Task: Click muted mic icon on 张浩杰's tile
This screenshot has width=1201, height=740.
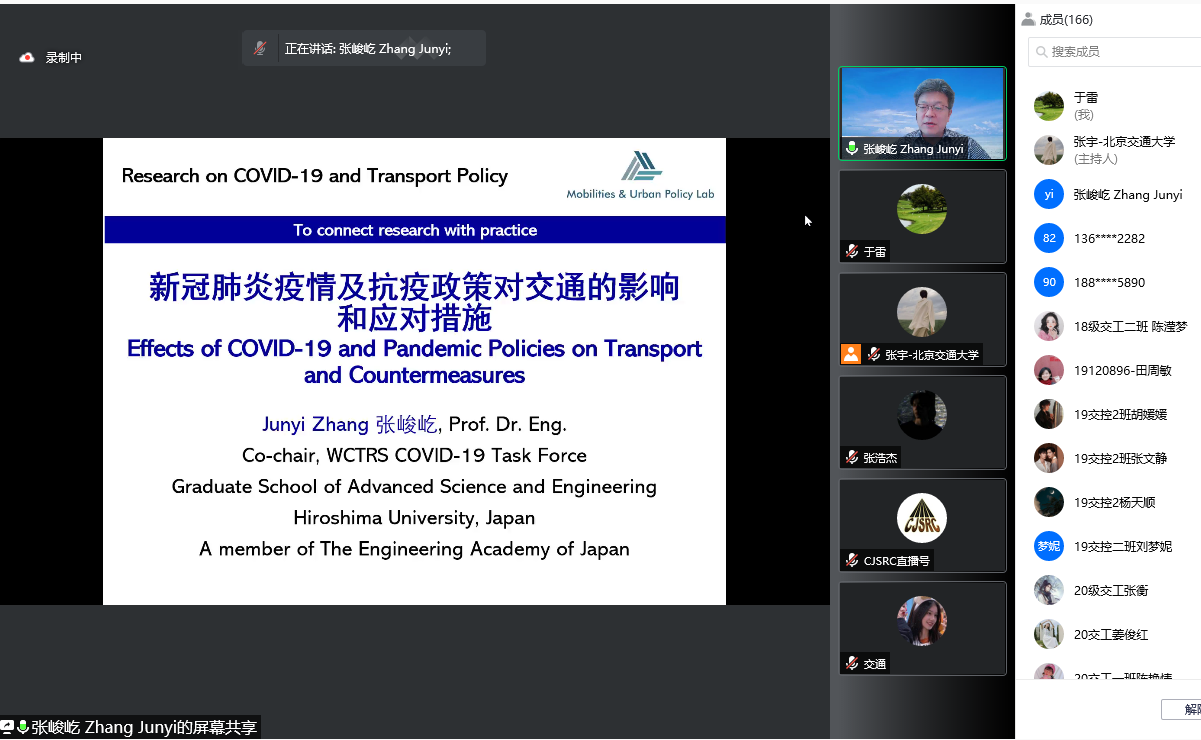Action: click(851, 458)
